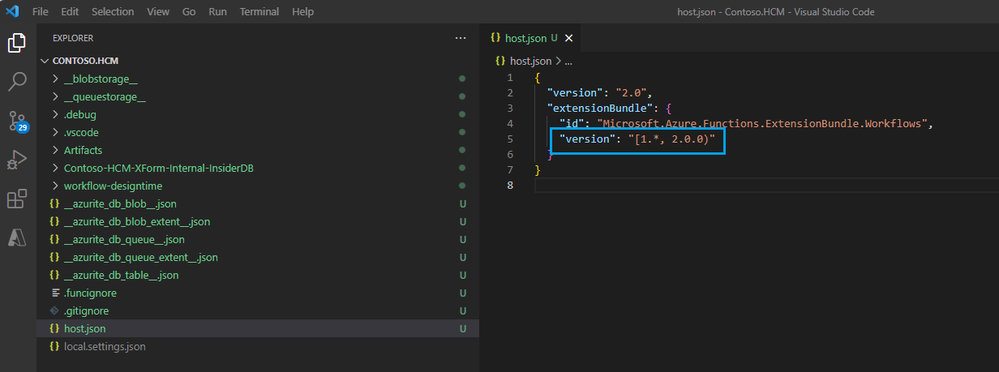
Task: Click the "2.0" version value
Action: point(631,93)
